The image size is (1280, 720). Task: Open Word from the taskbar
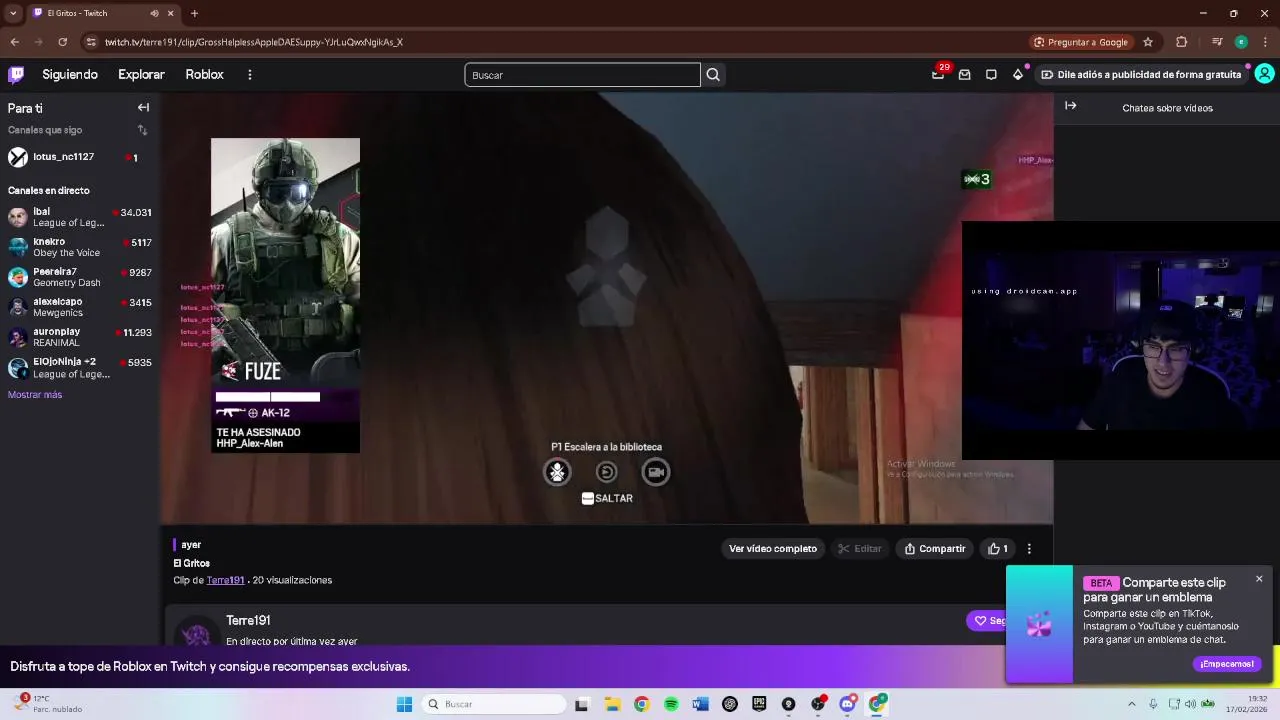click(700, 704)
